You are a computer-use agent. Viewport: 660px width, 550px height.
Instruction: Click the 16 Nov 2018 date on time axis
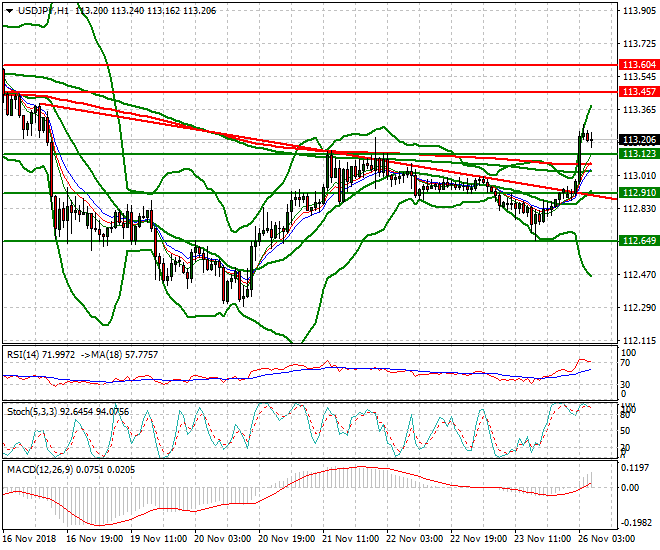29,537
